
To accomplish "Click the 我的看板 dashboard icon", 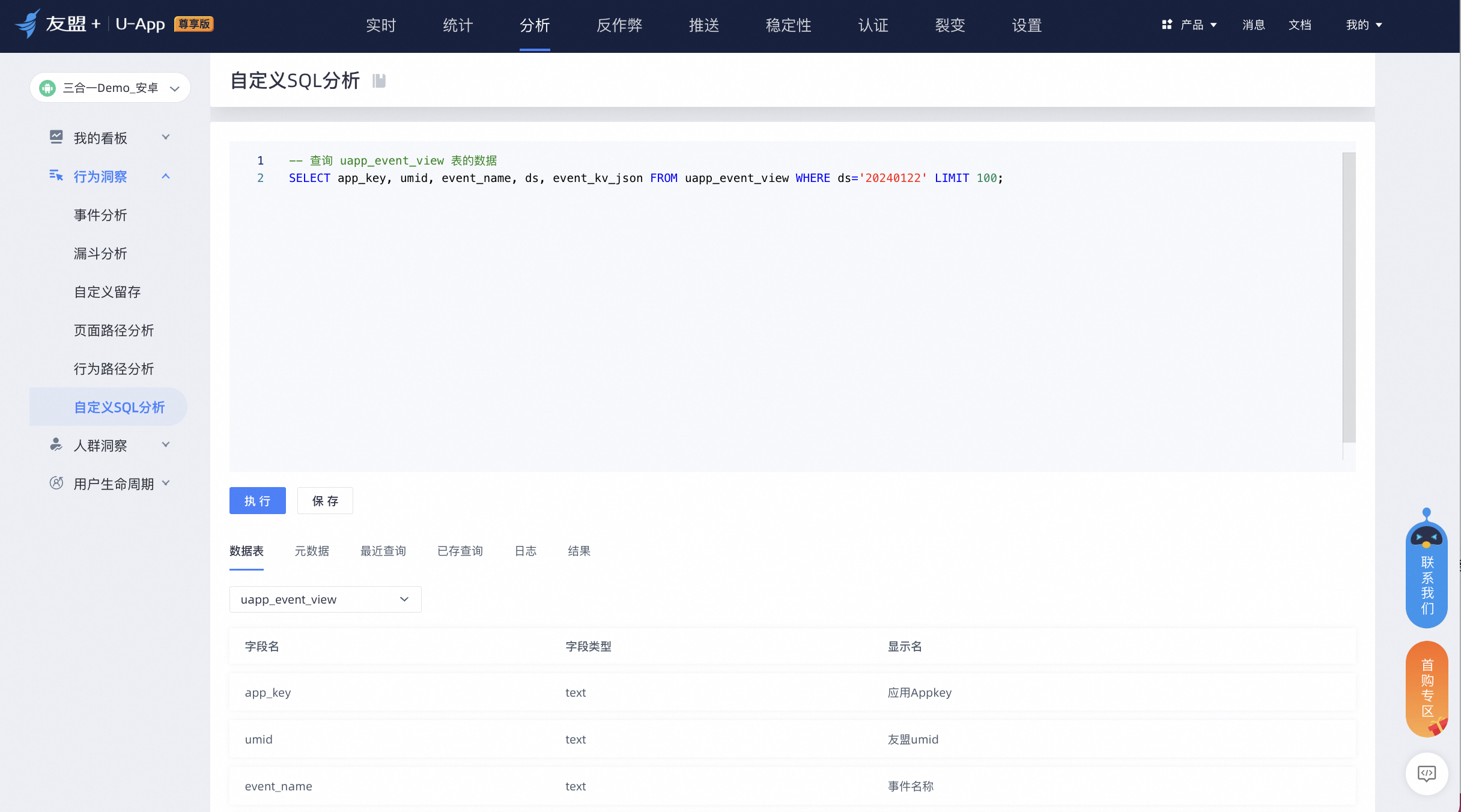I will tap(56, 138).
